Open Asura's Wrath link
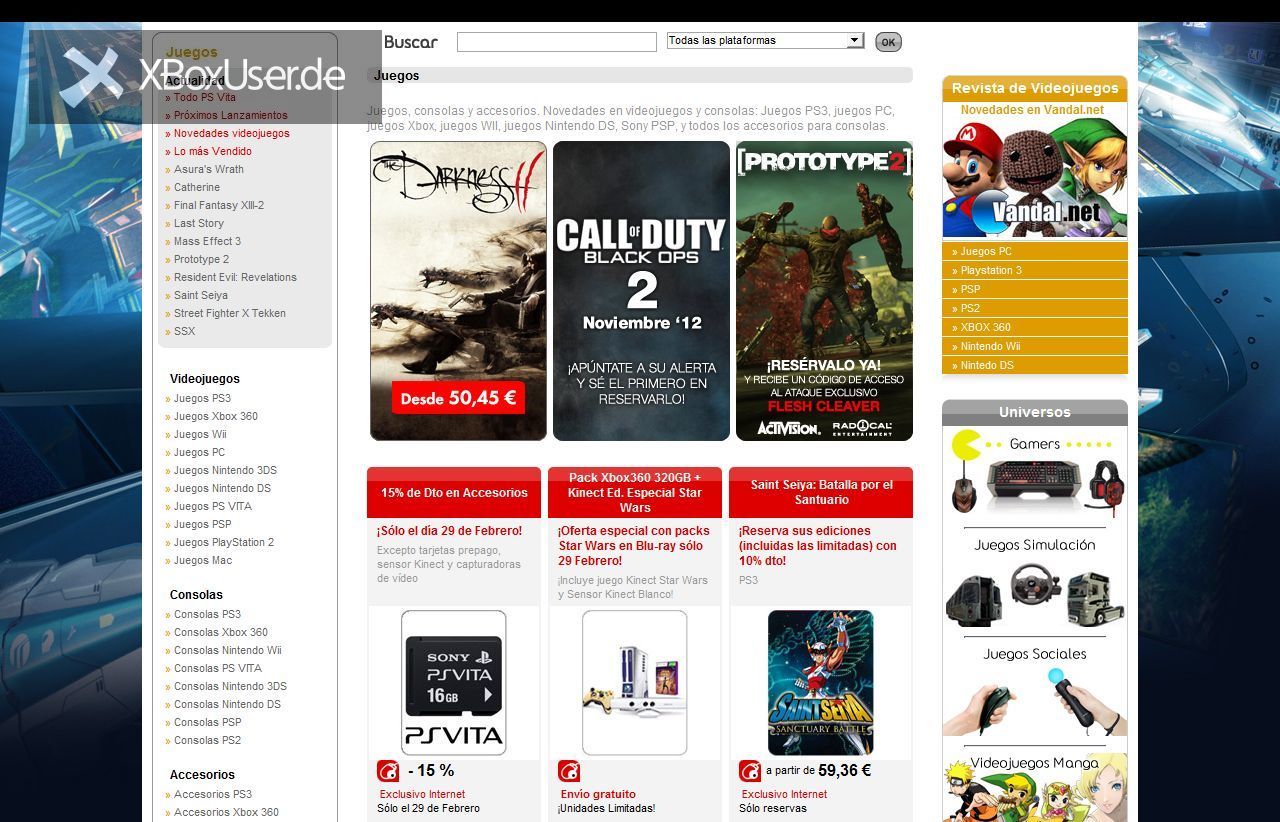This screenshot has height=822, width=1280. [x=208, y=169]
